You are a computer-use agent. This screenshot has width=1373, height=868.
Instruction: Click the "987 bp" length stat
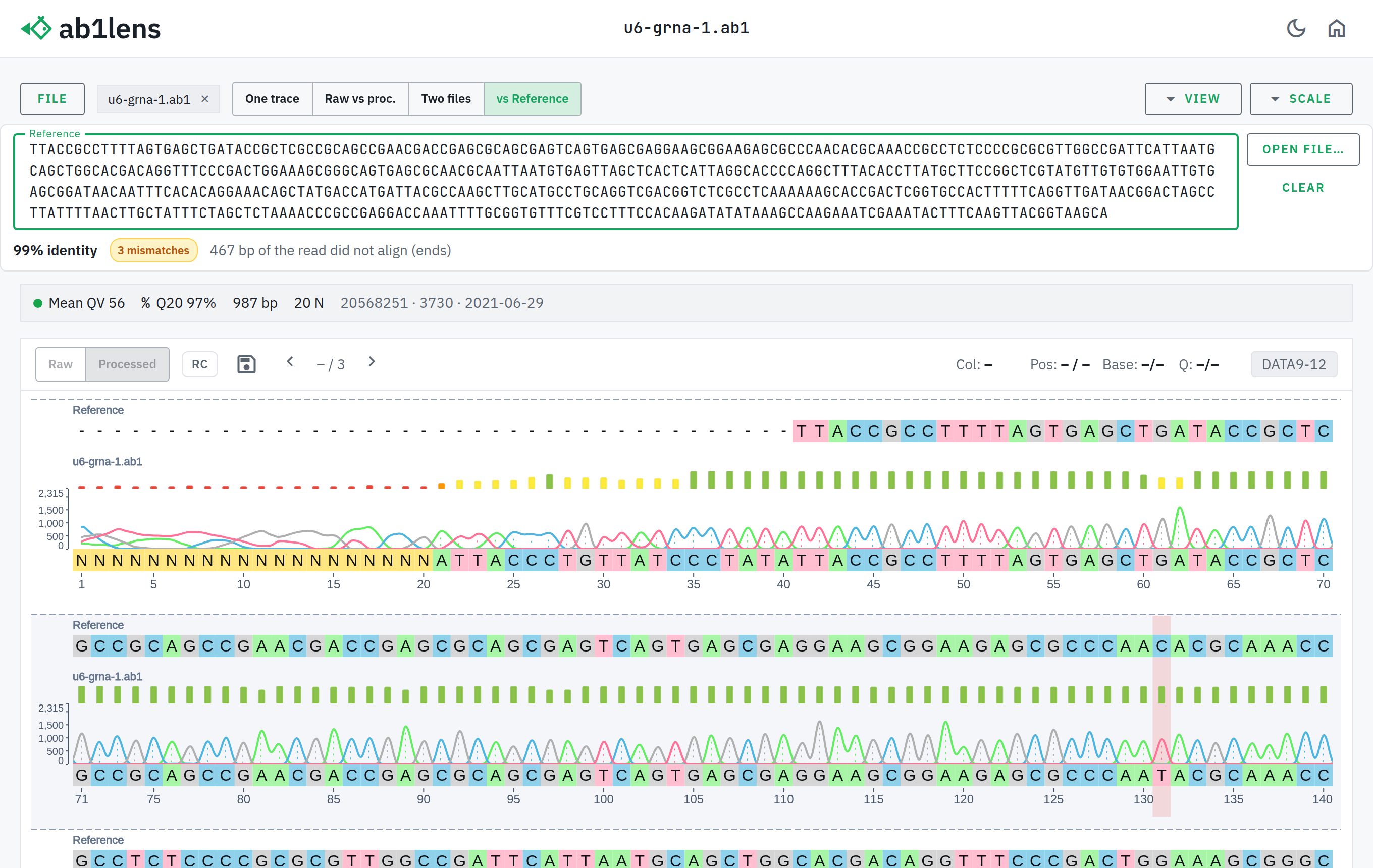coord(255,303)
